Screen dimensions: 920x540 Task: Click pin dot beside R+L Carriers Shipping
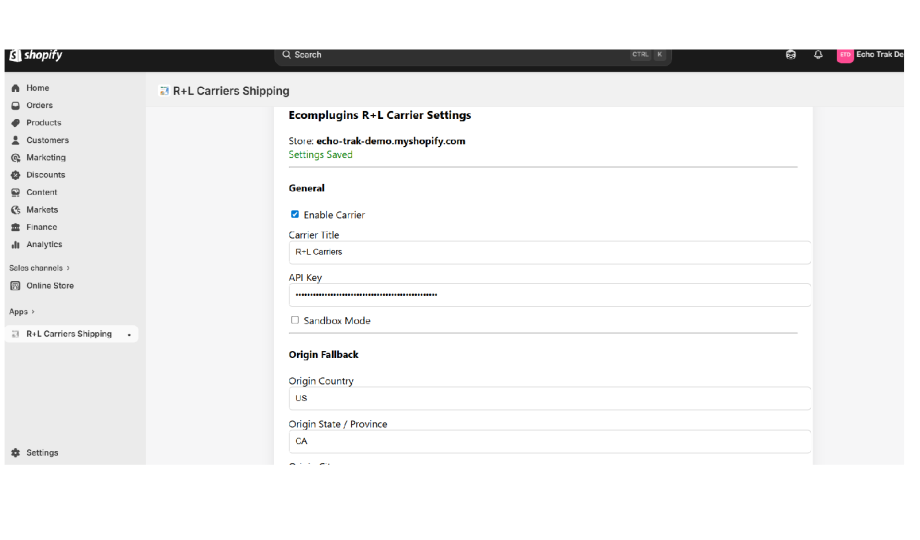pos(129,335)
